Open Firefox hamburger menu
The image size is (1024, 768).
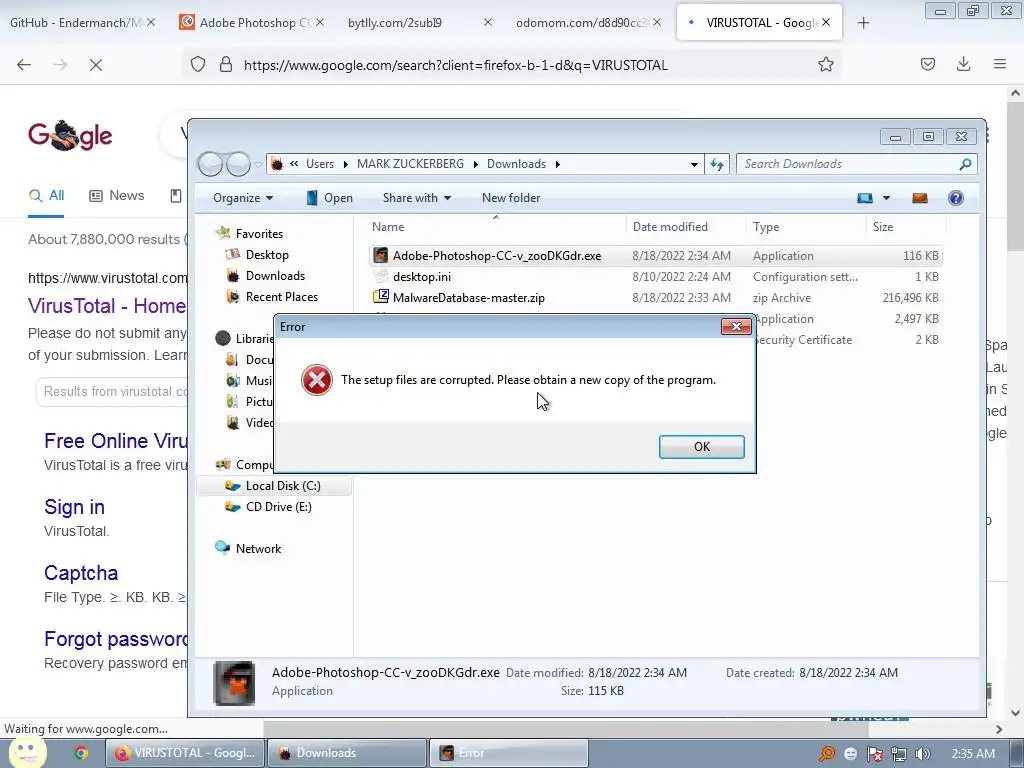[1000, 64]
